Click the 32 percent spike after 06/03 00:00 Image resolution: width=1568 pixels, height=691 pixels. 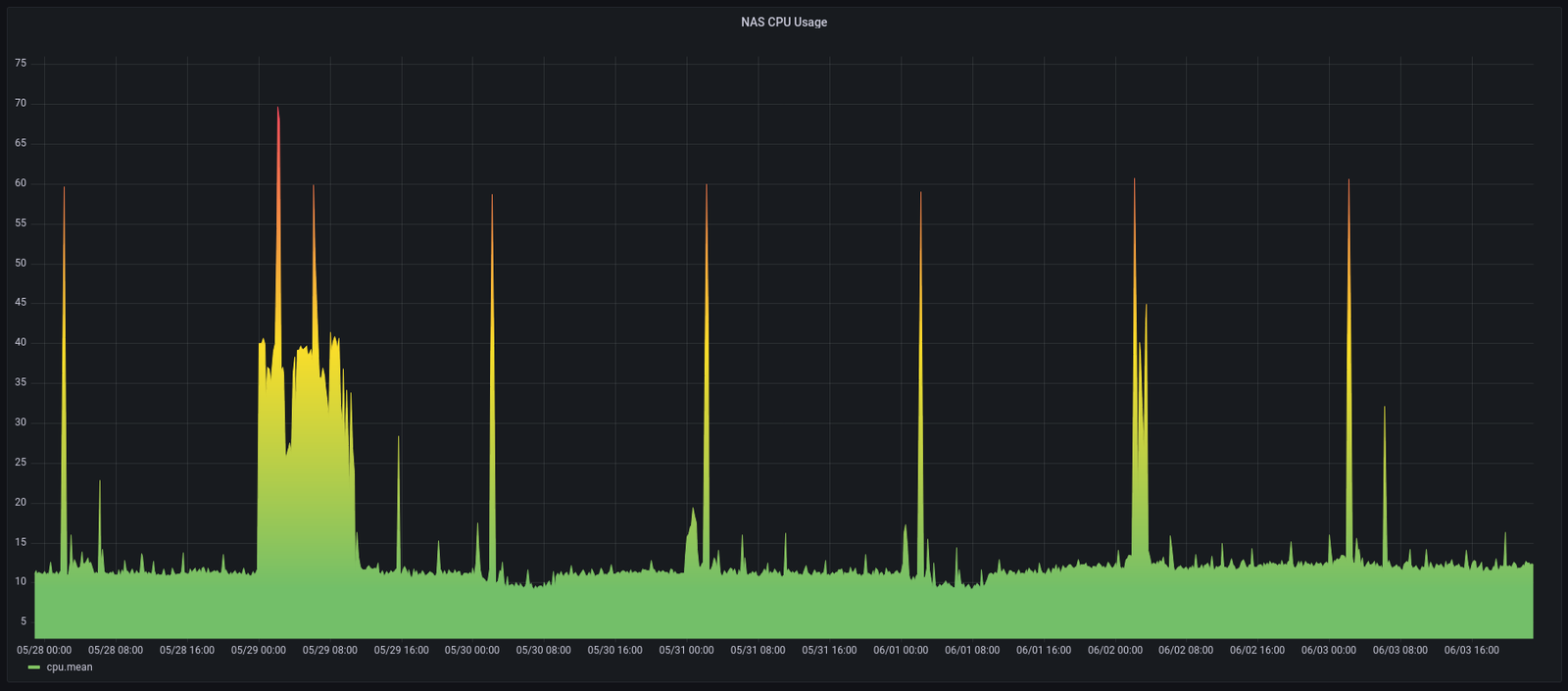click(x=1384, y=410)
